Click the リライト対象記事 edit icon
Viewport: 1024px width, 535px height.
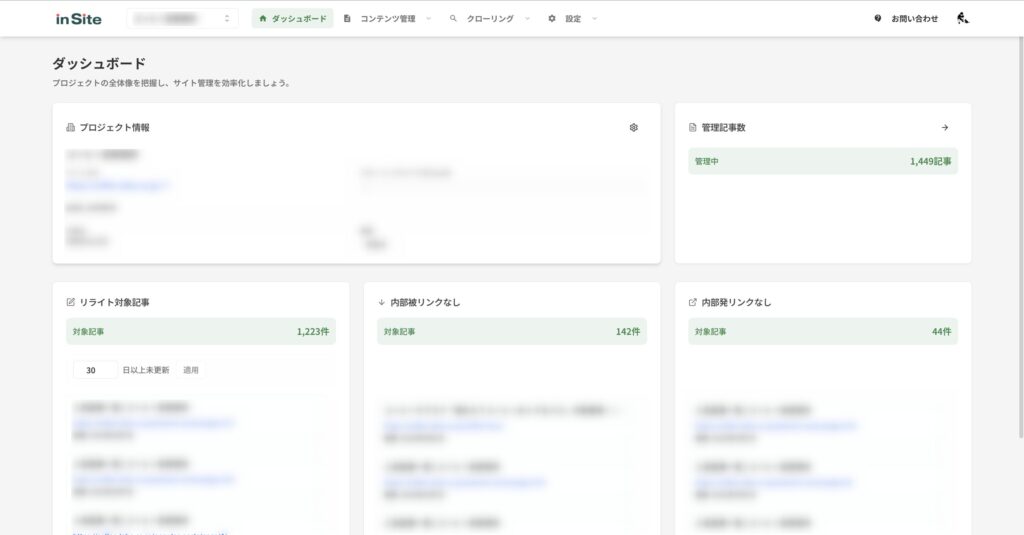coord(71,302)
